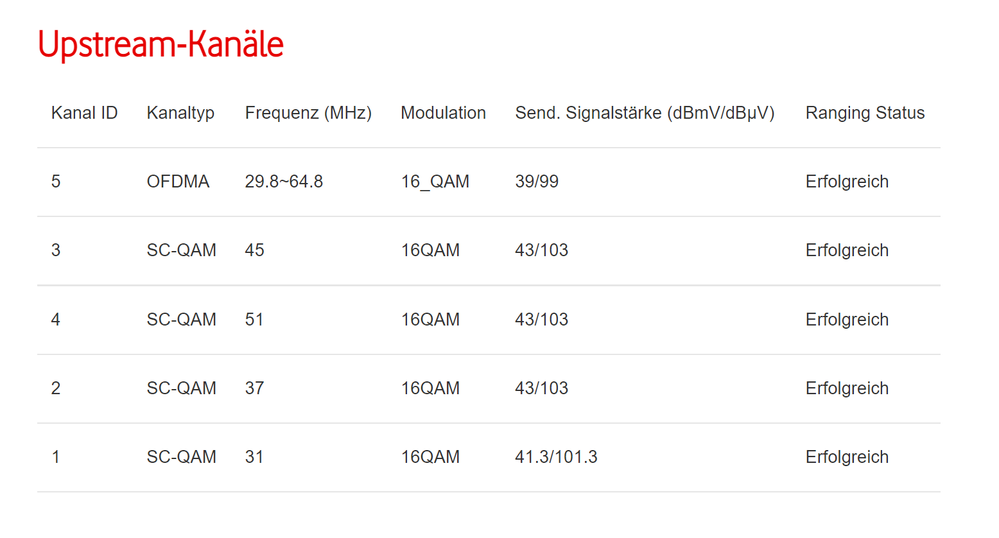Click the 41.3/101.3 signal strength value

tap(556, 457)
